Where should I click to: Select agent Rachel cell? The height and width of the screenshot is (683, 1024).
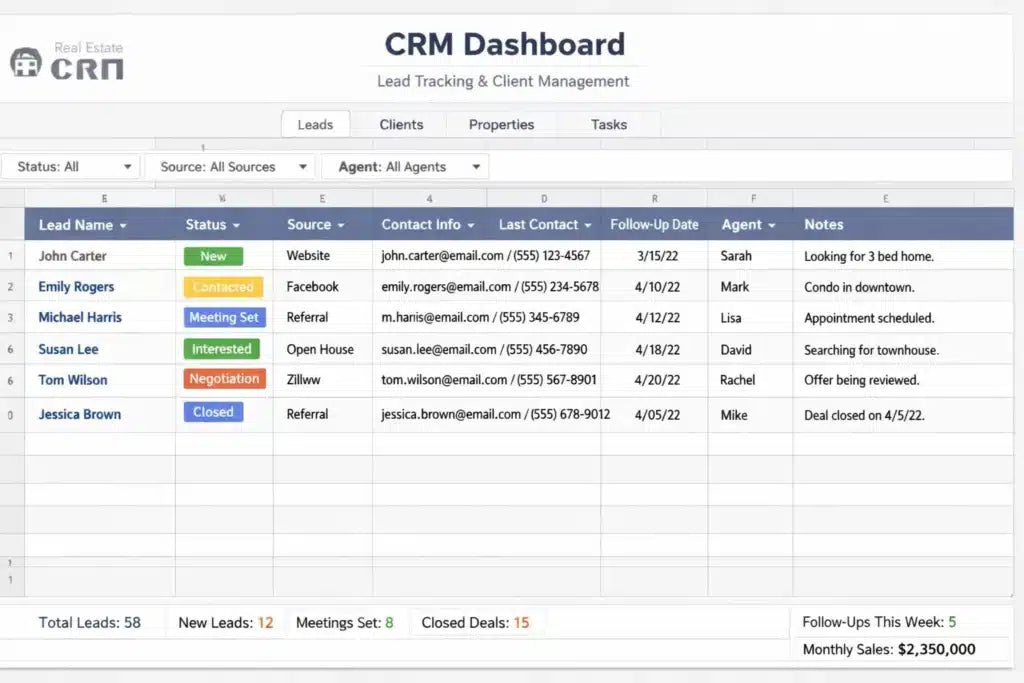[737, 380]
